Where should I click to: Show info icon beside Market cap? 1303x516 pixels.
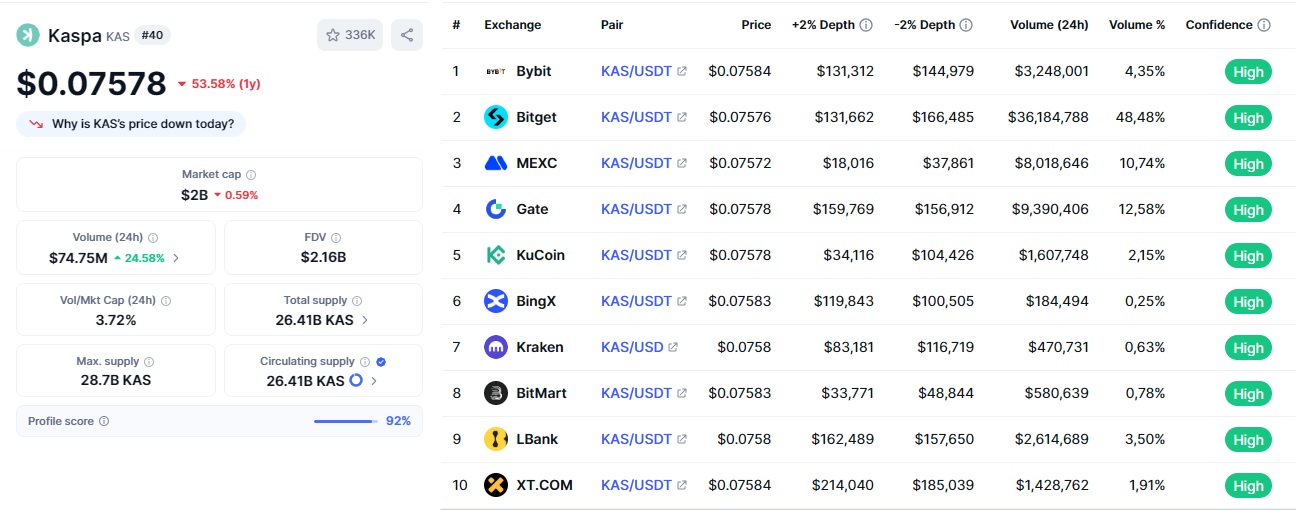pos(251,175)
